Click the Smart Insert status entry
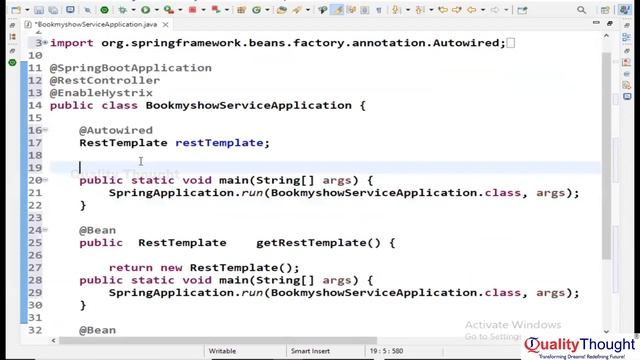The image size is (640, 360). (310, 351)
